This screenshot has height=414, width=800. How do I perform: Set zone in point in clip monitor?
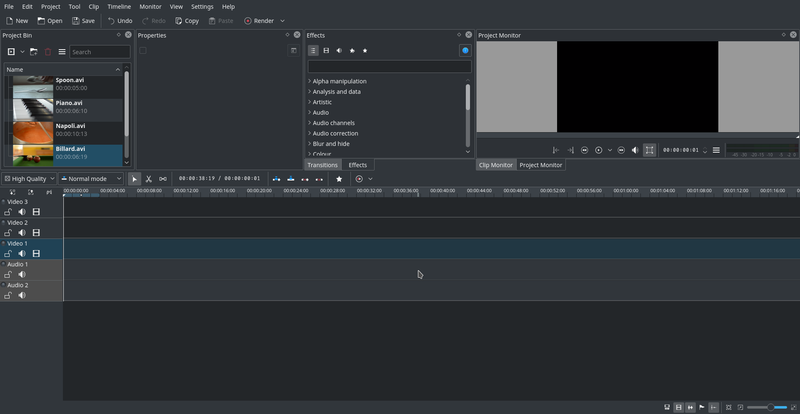pos(556,150)
